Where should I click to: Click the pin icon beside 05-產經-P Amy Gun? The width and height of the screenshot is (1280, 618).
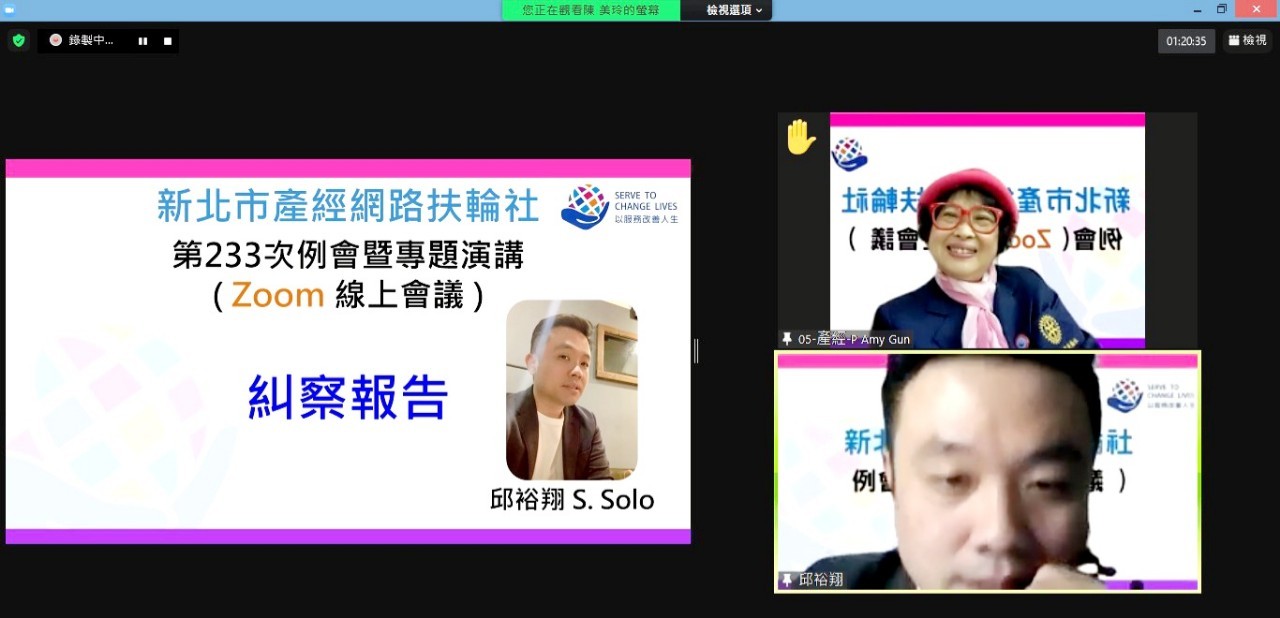tap(788, 339)
